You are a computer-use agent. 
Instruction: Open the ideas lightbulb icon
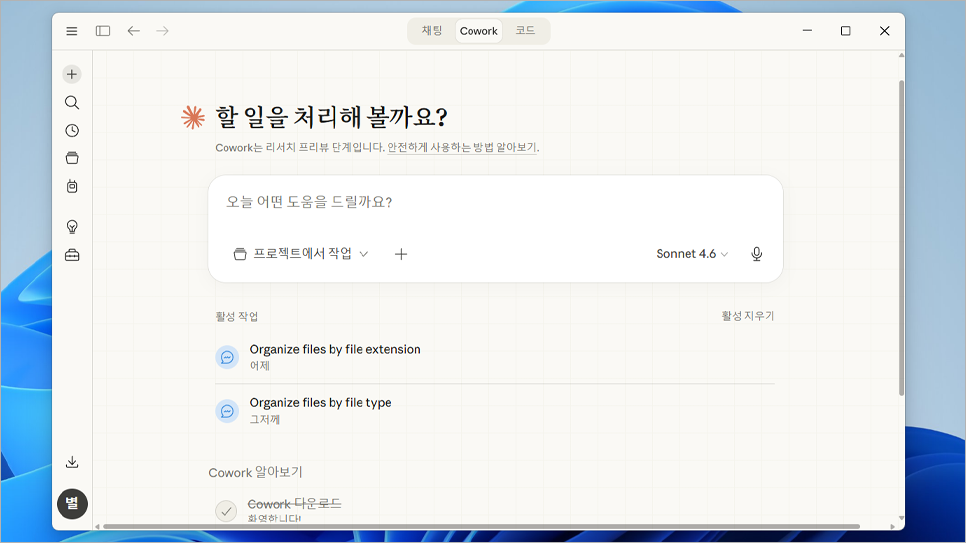pyautogui.click(x=72, y=227)
